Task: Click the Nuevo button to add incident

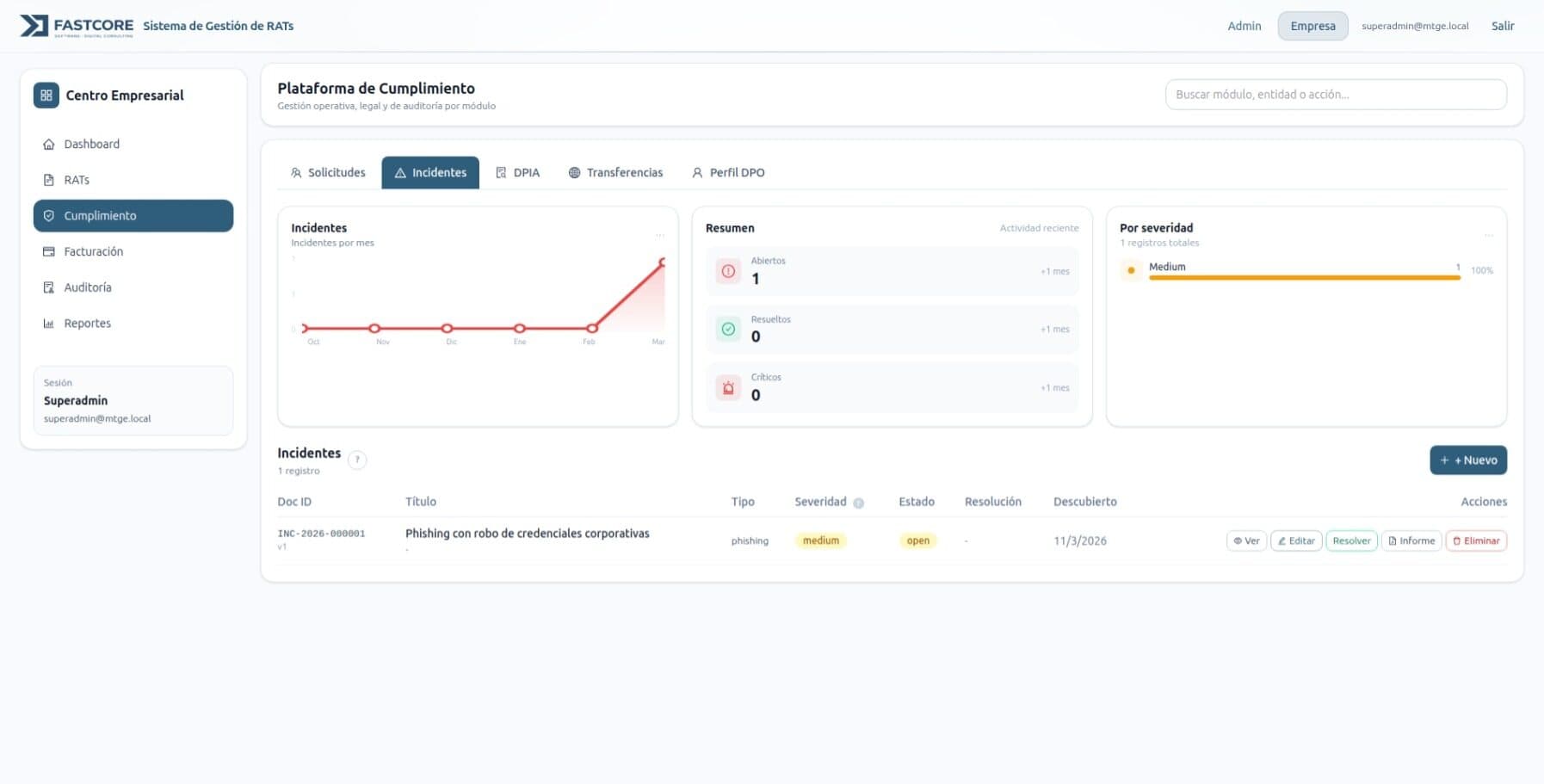Action: tap(1467, 460)
